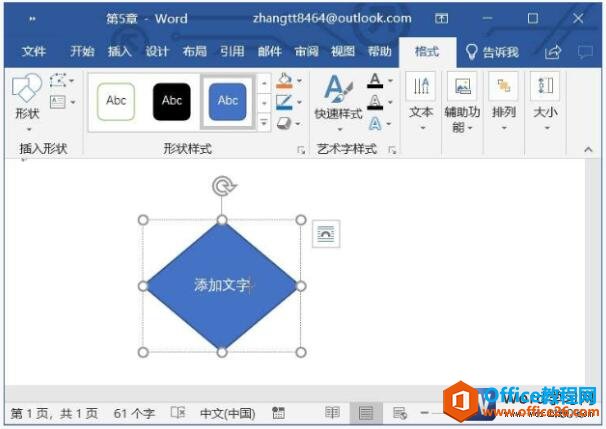
Task: Click the proofing errors book icon
Action: [x=178, y=413]
